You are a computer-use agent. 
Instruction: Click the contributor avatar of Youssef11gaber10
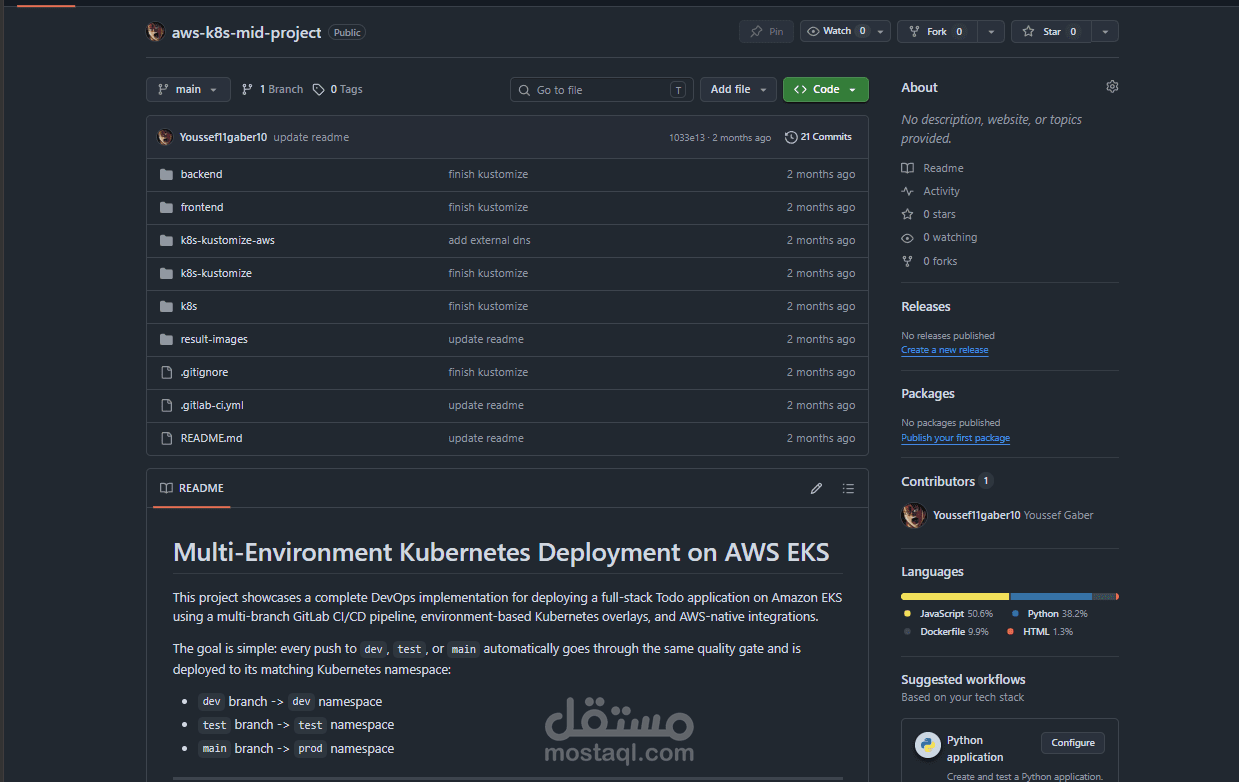tap(913, 515)
